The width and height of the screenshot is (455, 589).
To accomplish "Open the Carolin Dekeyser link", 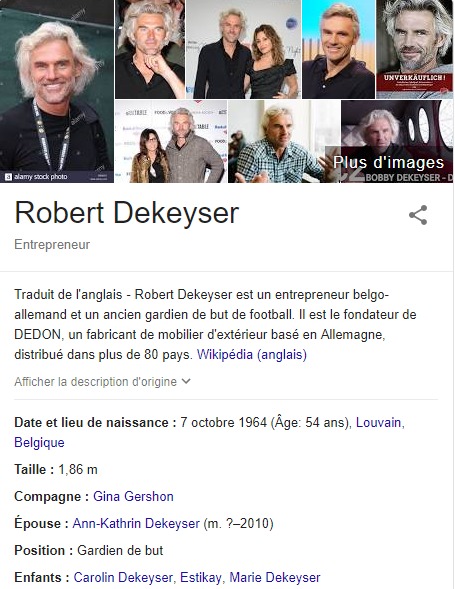I will [123, 577].
